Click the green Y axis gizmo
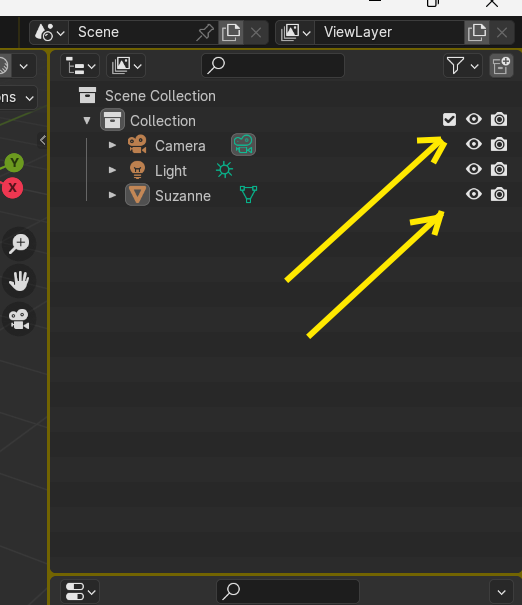Viewport: 522px width, 605px height. [14, 163]
